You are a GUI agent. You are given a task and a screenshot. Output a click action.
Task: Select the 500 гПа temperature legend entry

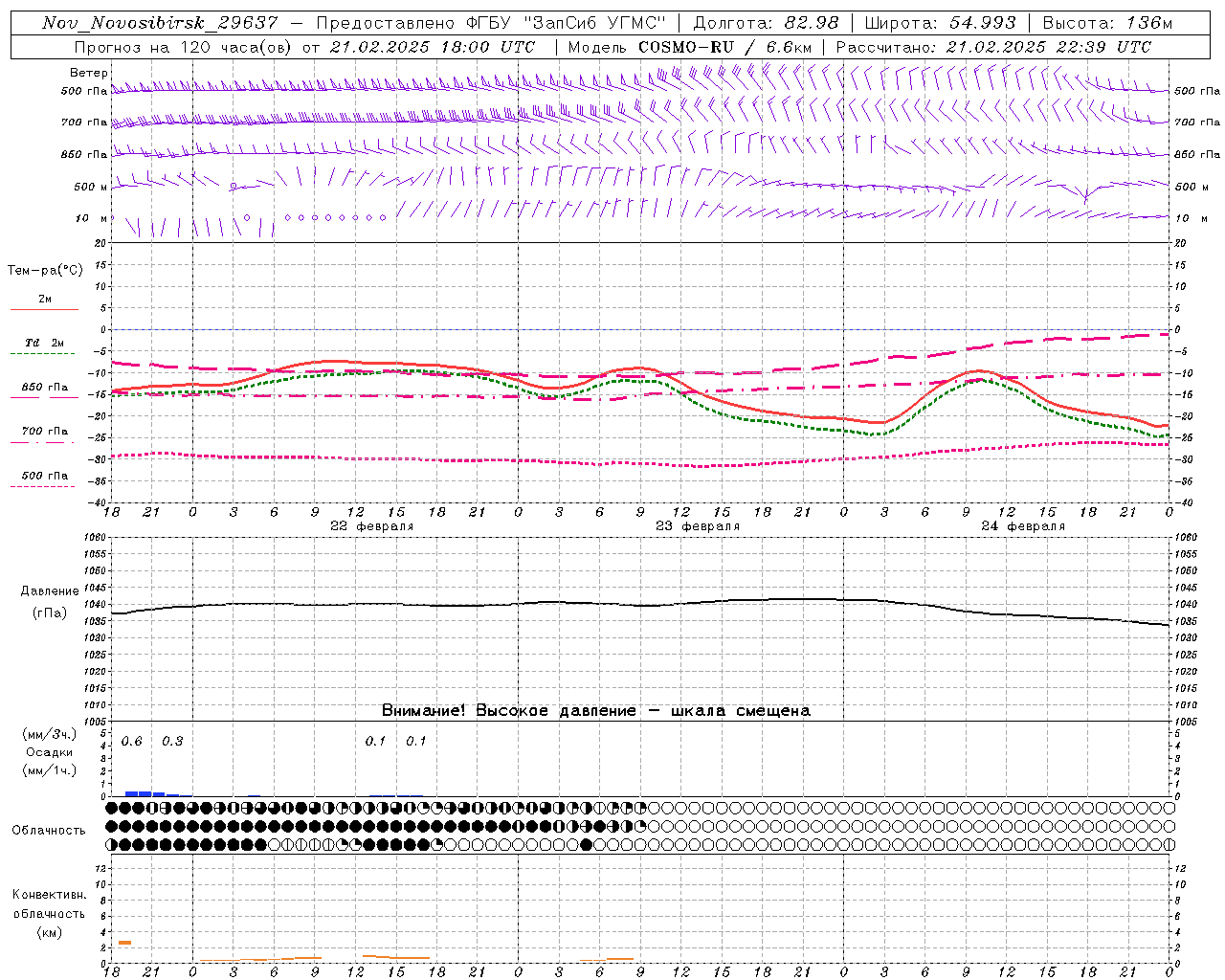pyautogui.click(x=45, y=479)
